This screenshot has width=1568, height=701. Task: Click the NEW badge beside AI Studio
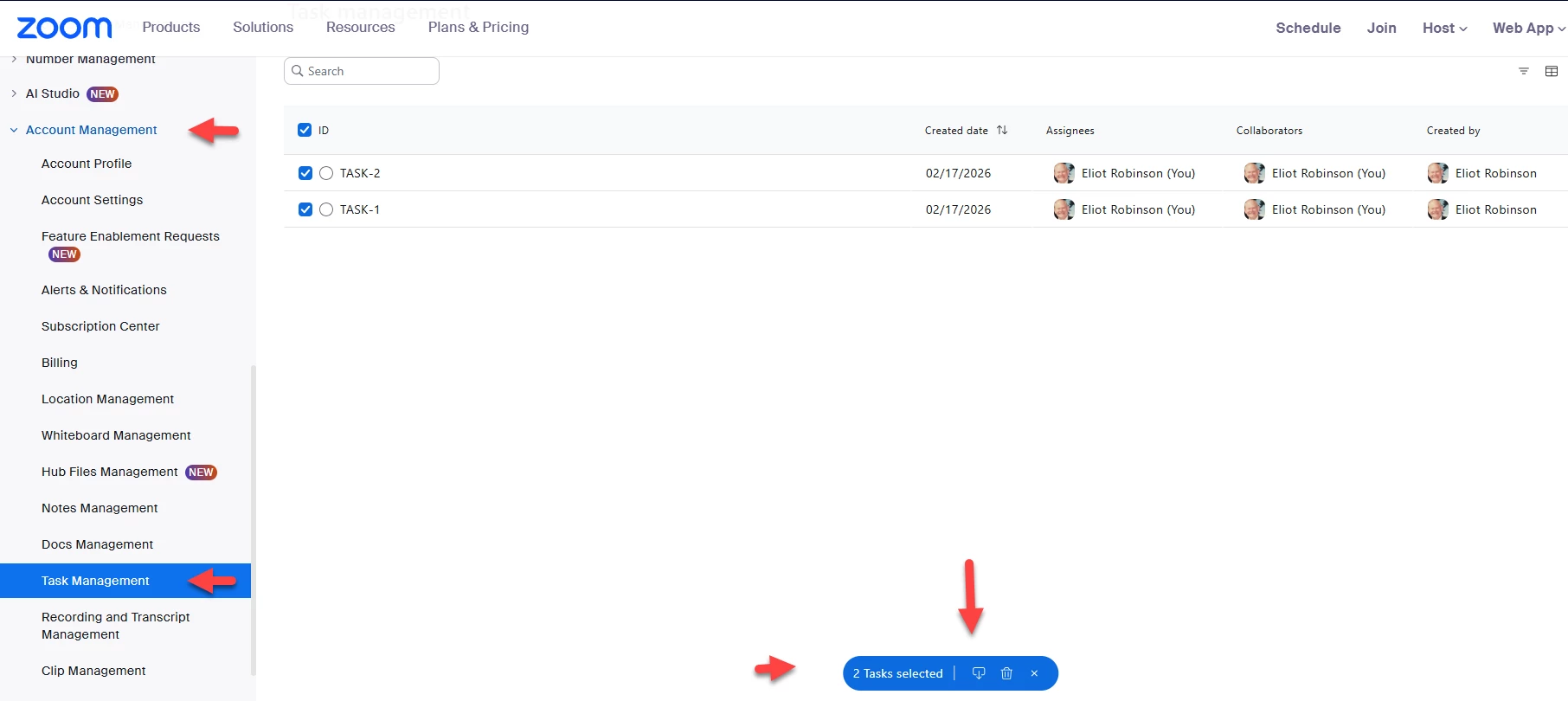[x=102, y=94]
